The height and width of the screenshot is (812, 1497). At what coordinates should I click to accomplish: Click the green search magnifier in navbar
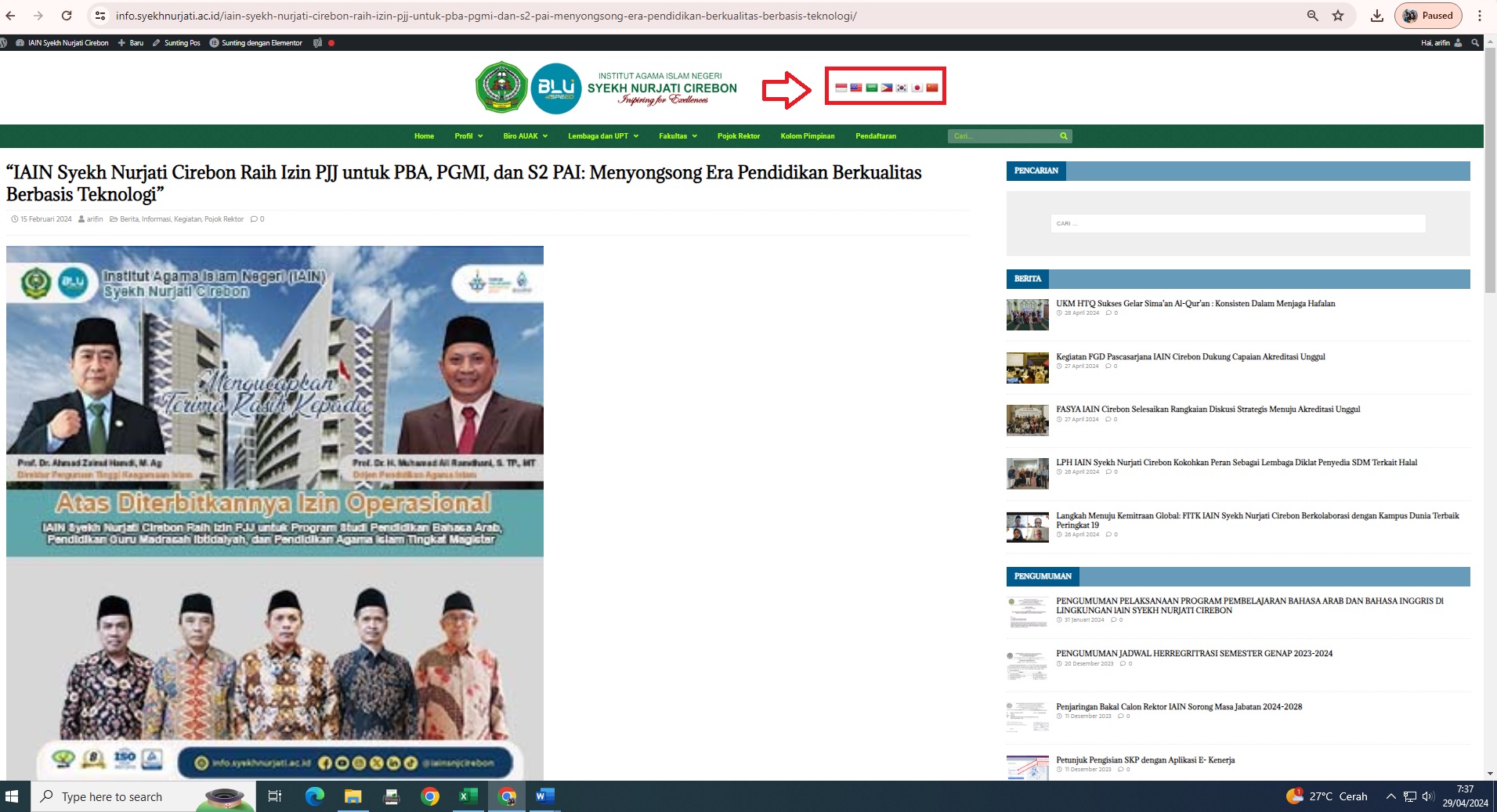click(1063, 136)
